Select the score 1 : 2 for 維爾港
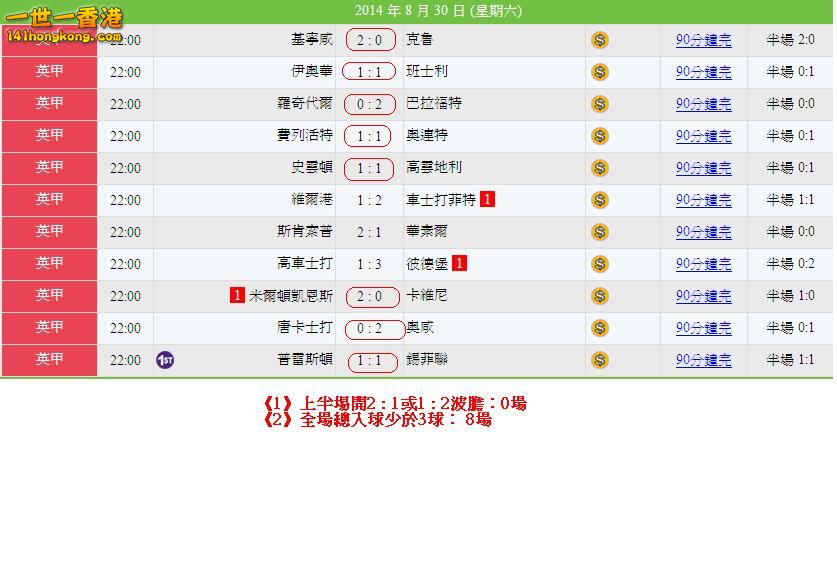The image size is (837, 562). [369, 200]
